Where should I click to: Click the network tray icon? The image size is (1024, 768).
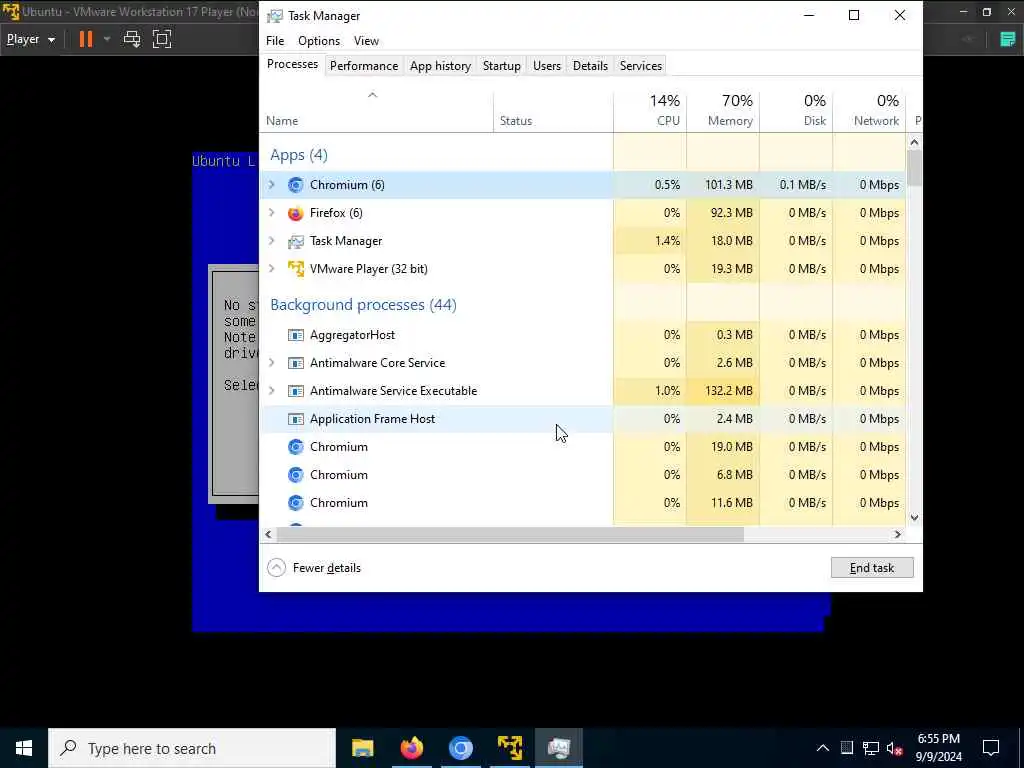point(871,748)
